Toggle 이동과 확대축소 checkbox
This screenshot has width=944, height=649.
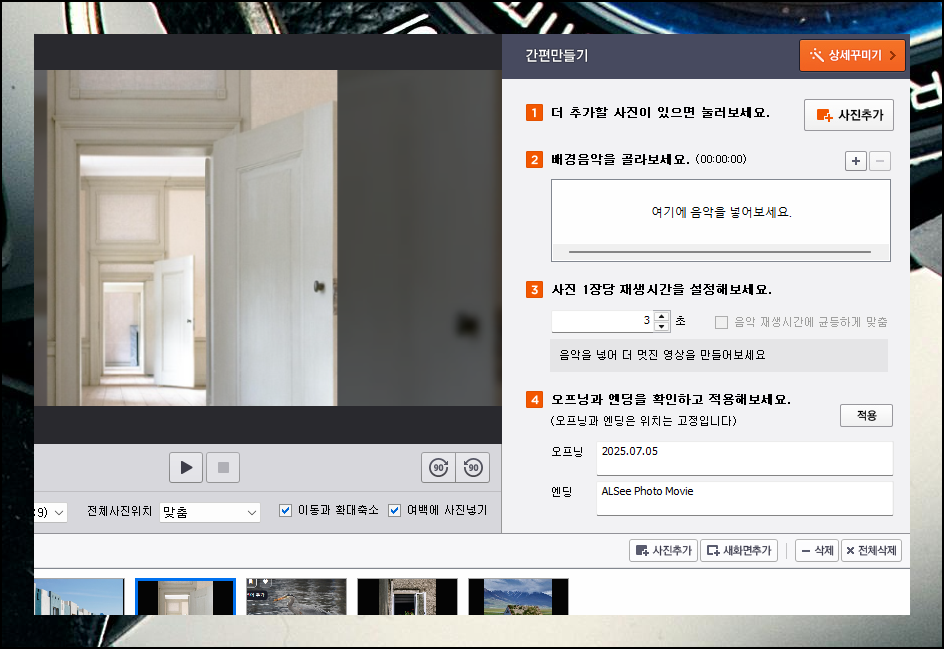point(285,511)
